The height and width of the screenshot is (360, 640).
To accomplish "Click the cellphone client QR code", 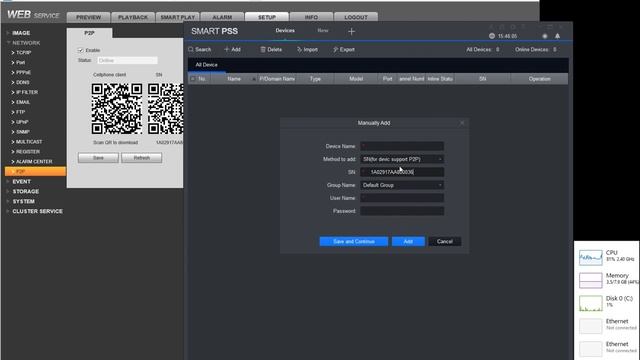I will [117, 109].
